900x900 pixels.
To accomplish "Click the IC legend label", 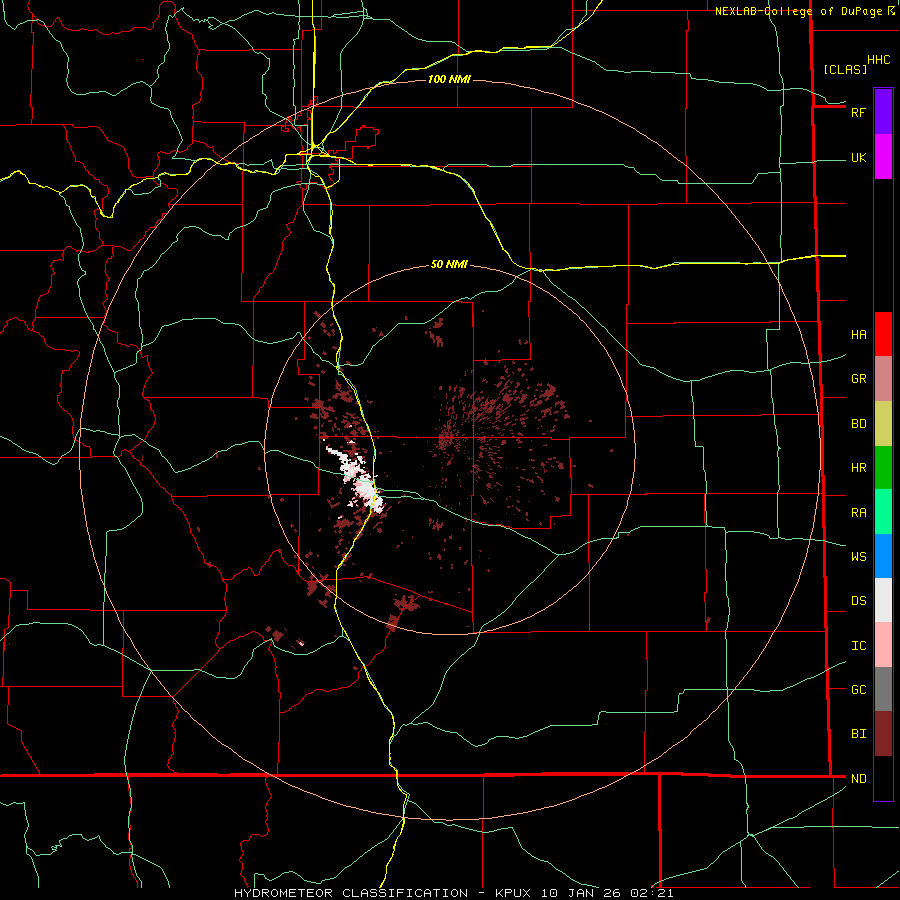I will 858,646.
